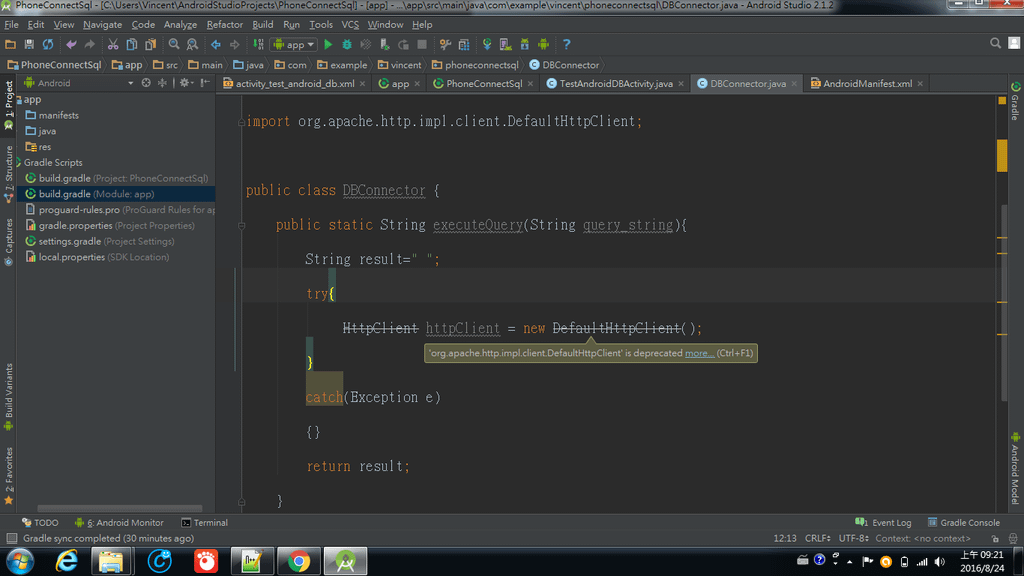Click the green Run button
Viewport: 1024px width, 576px height.
pyautogui.click(x=328, y=44)
